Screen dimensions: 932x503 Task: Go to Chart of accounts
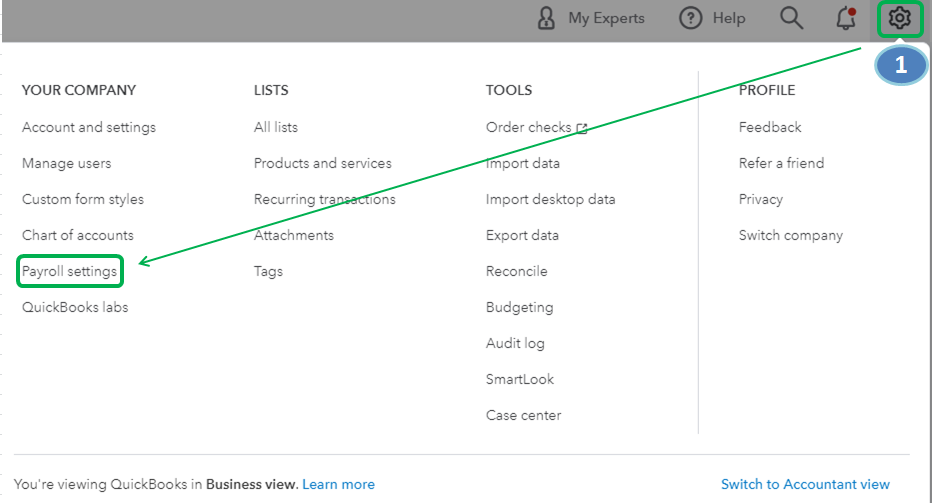(x=78, y=235)
